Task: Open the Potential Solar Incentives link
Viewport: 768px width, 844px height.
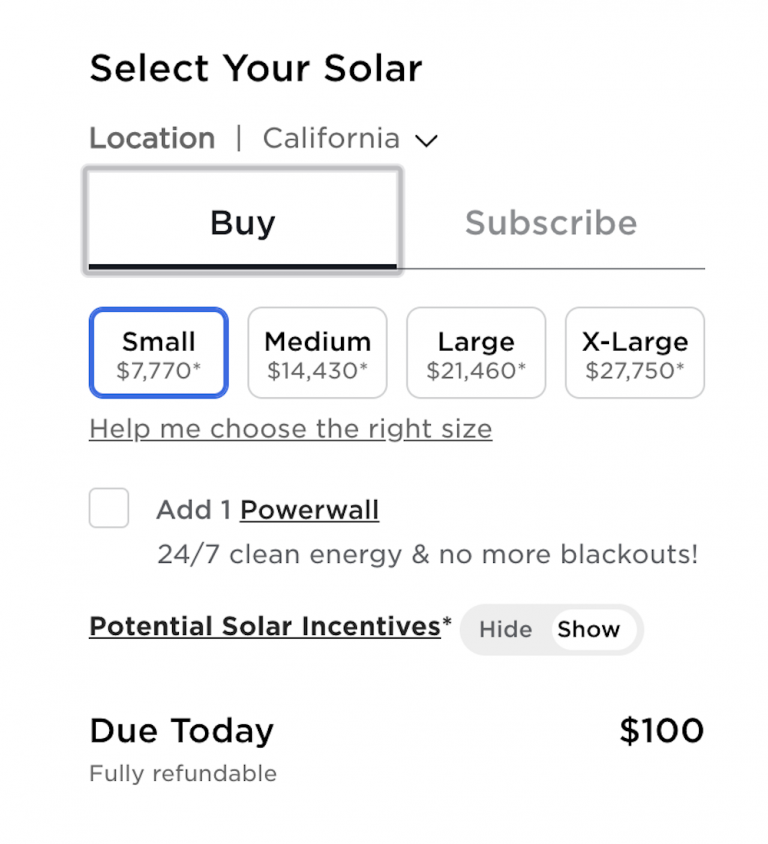Action: (265, 627)
